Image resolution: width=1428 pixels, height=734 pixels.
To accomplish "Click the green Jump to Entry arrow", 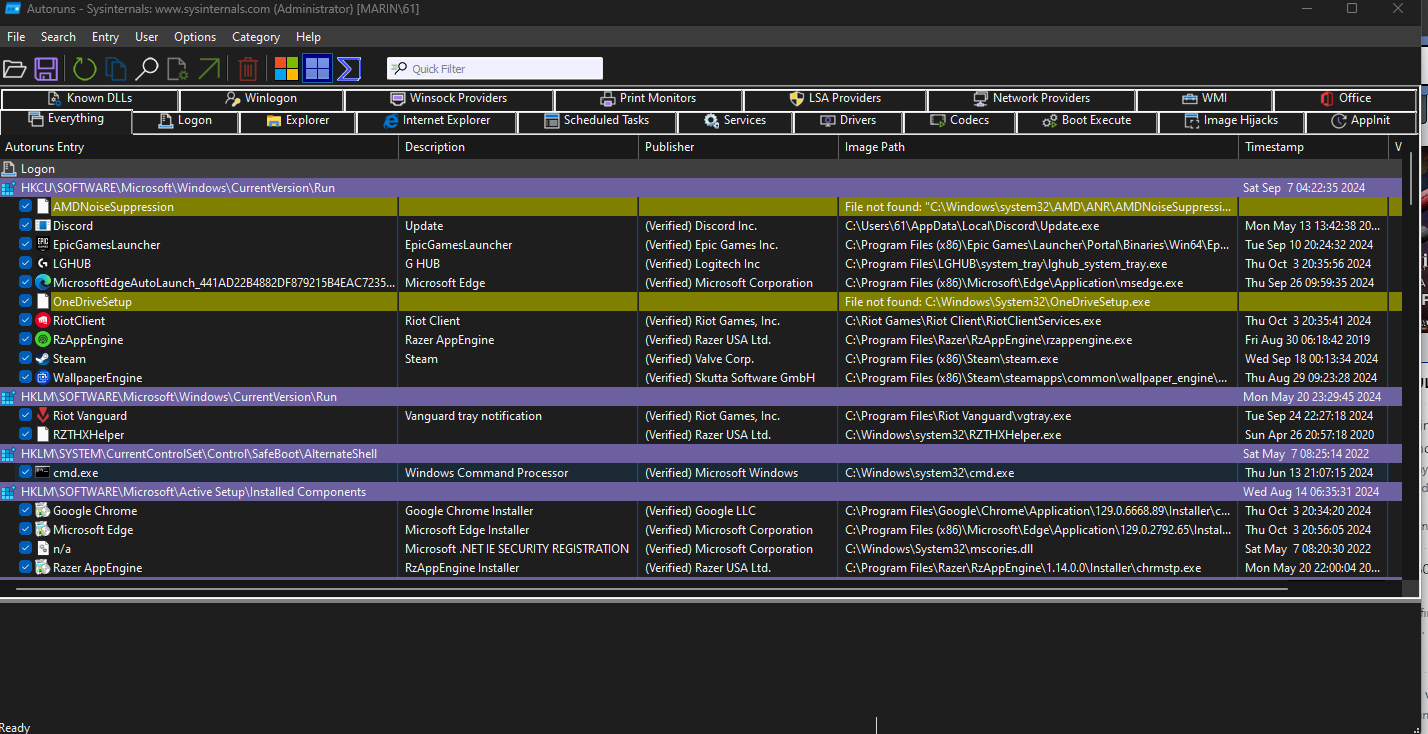I will pyautogui.click(x=209, y=69).
